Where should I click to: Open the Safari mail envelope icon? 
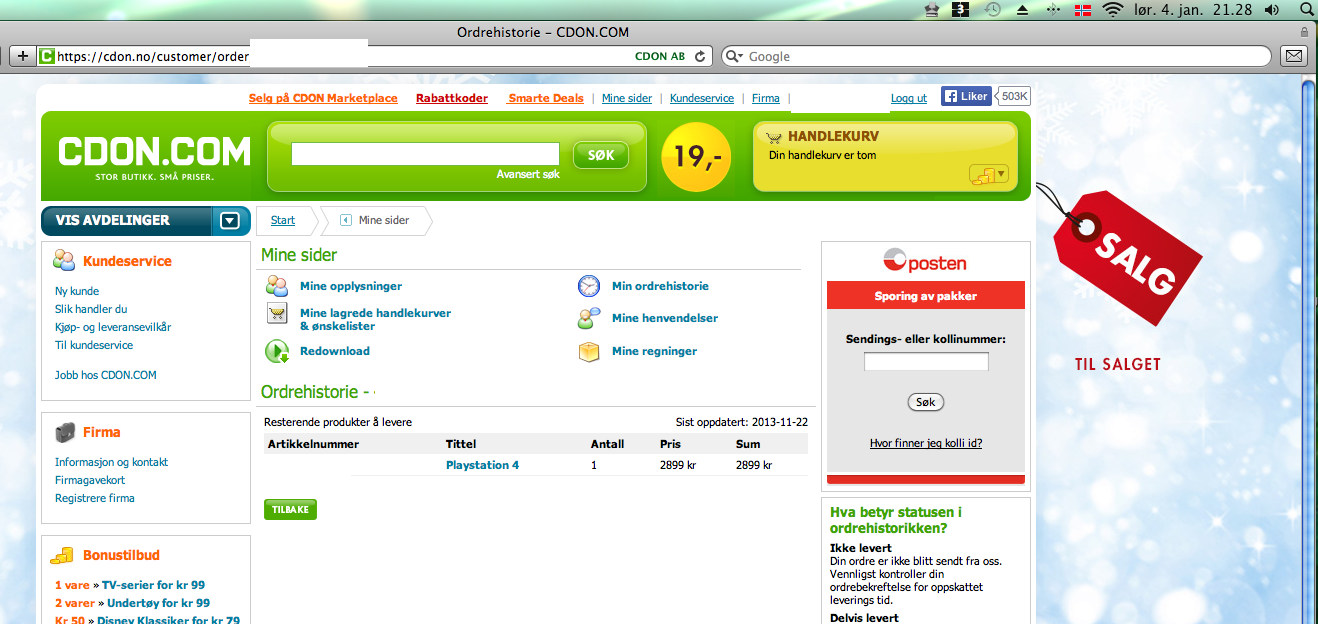click(1294, 56)
